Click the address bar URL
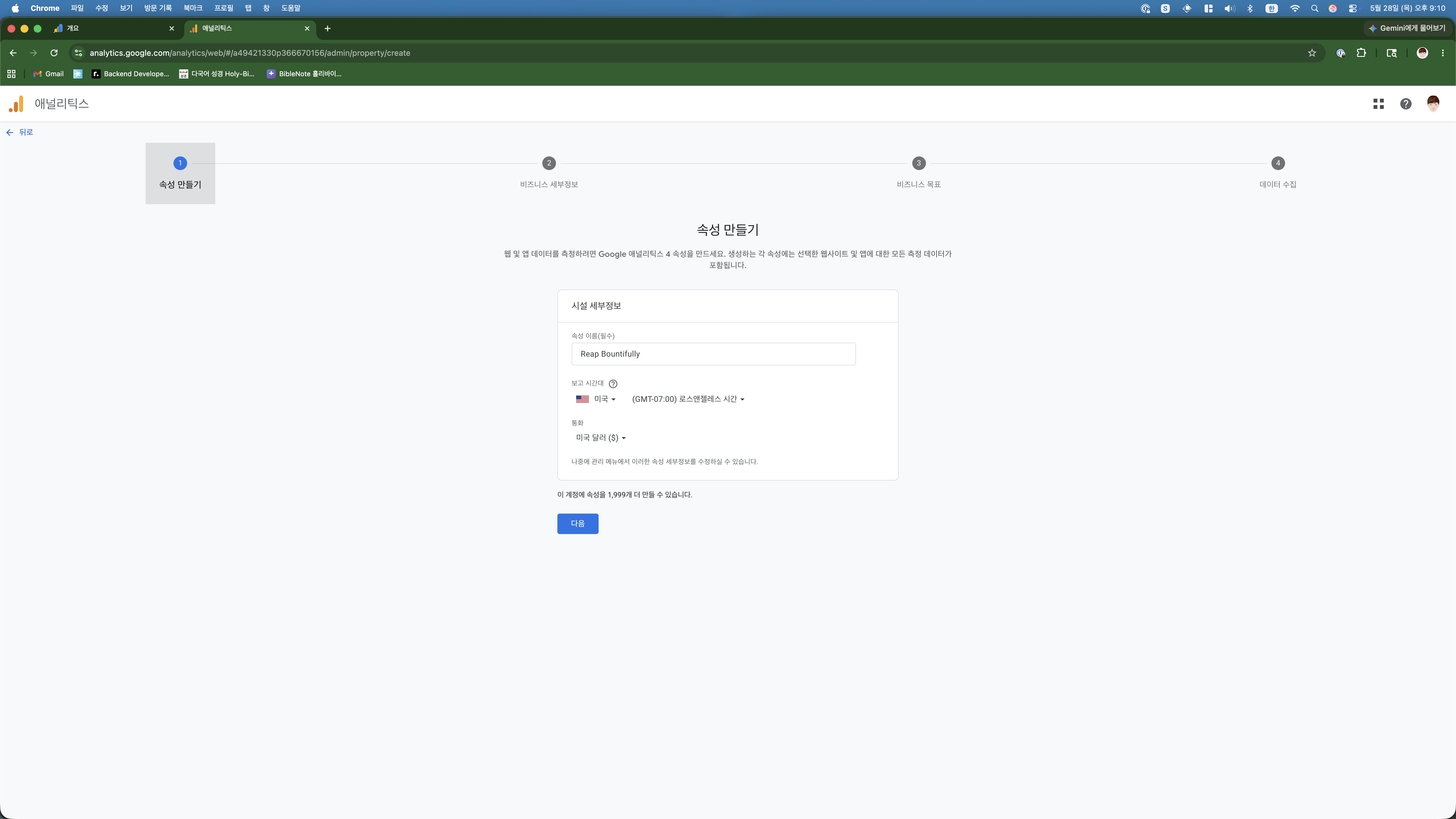The height and width of the screenshot is (819, 1456). pos(250,53)
